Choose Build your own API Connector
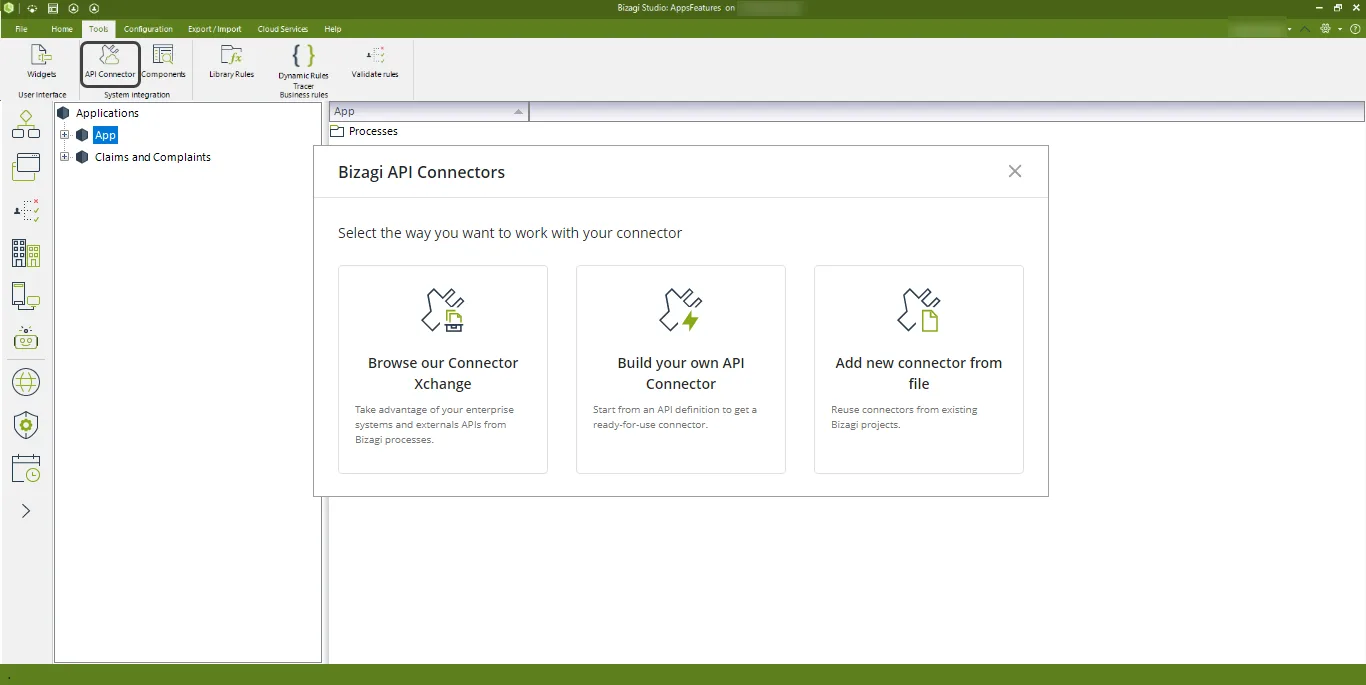This screenshot has height=685, width=1366. 681,369
